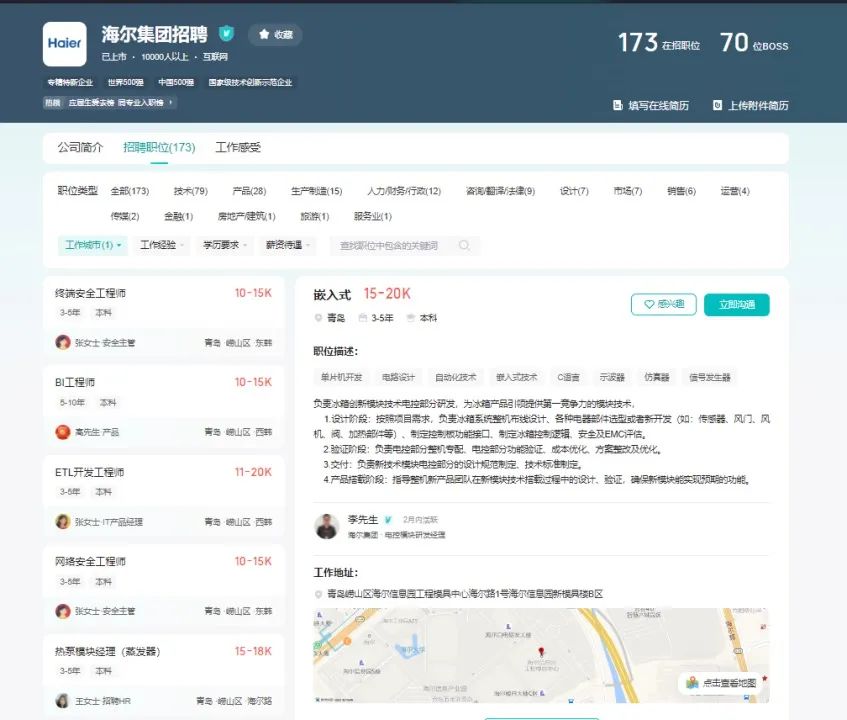Filter job type by 设计(7)
Viewport: 847px width, 720px height.
[574, 191]
